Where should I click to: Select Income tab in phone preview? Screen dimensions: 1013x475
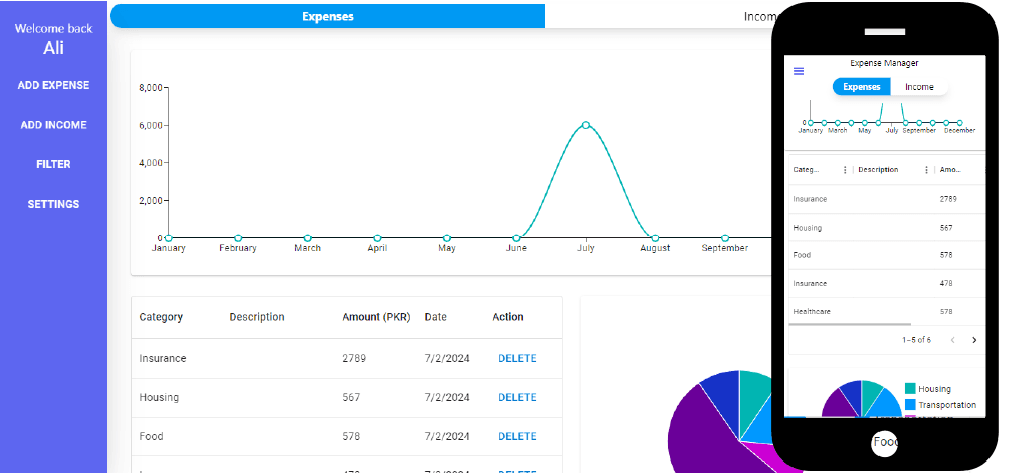click(919, 87)
